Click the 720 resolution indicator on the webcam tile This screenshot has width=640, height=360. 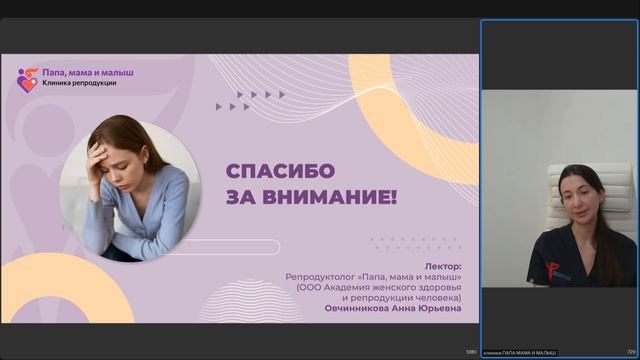tap(631, 352)
